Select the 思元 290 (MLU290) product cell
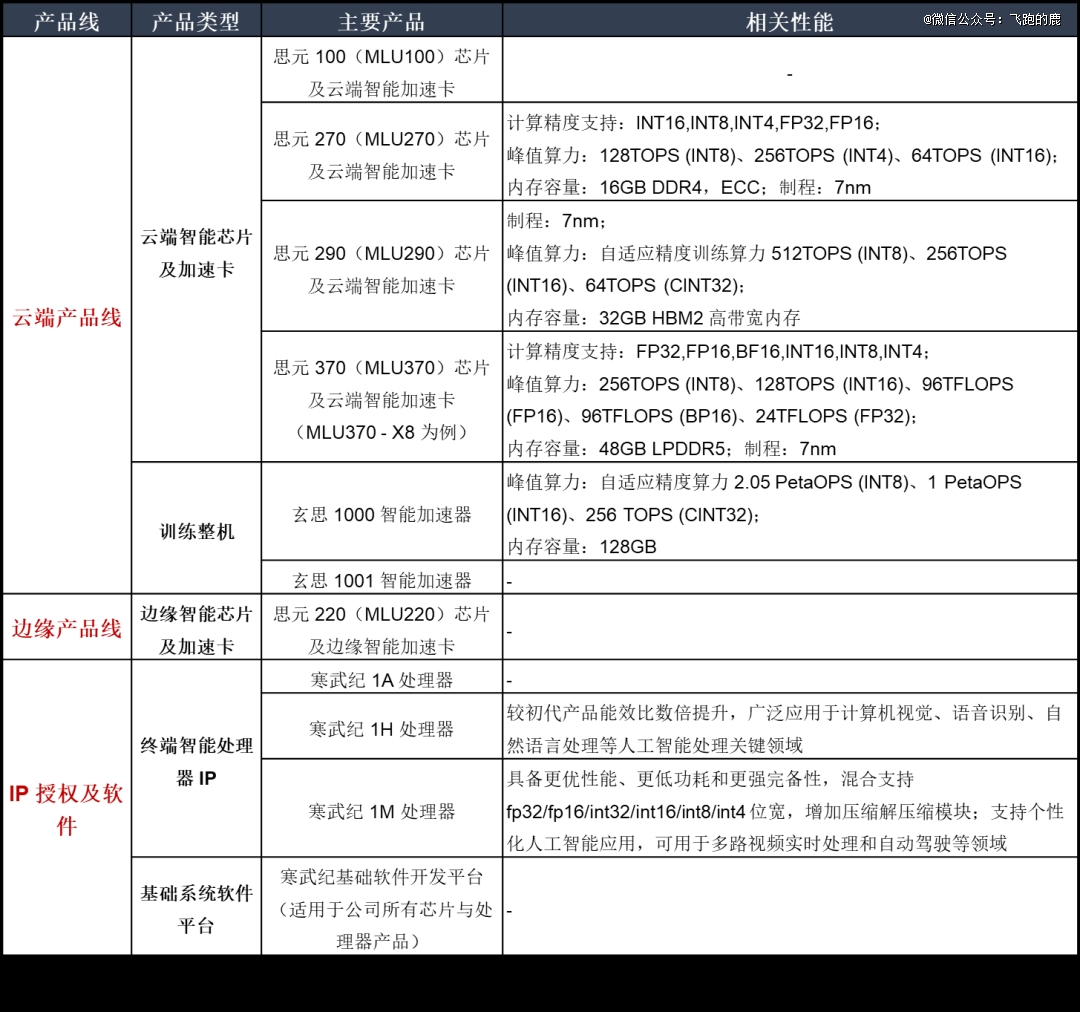 [x=382, y=266]
